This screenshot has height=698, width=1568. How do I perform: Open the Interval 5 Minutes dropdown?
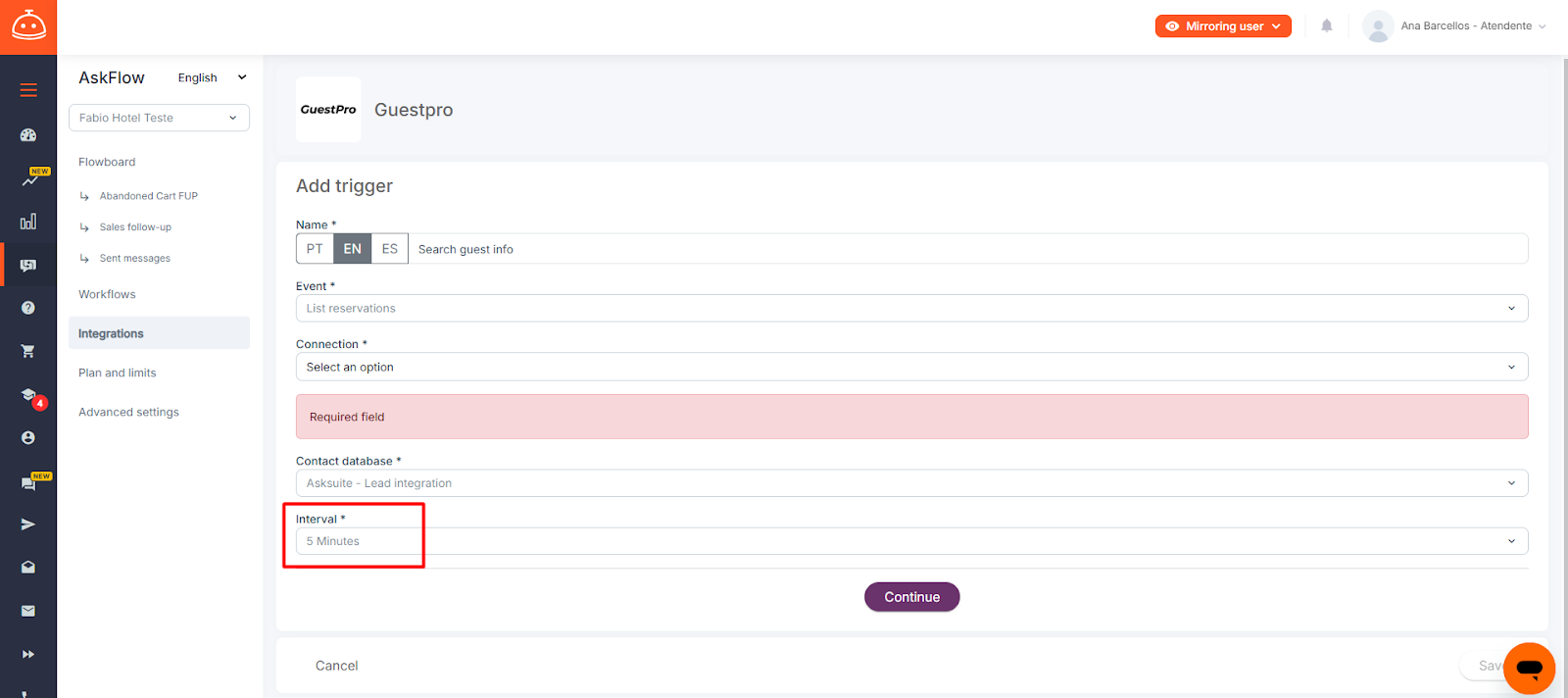(911, 541)
